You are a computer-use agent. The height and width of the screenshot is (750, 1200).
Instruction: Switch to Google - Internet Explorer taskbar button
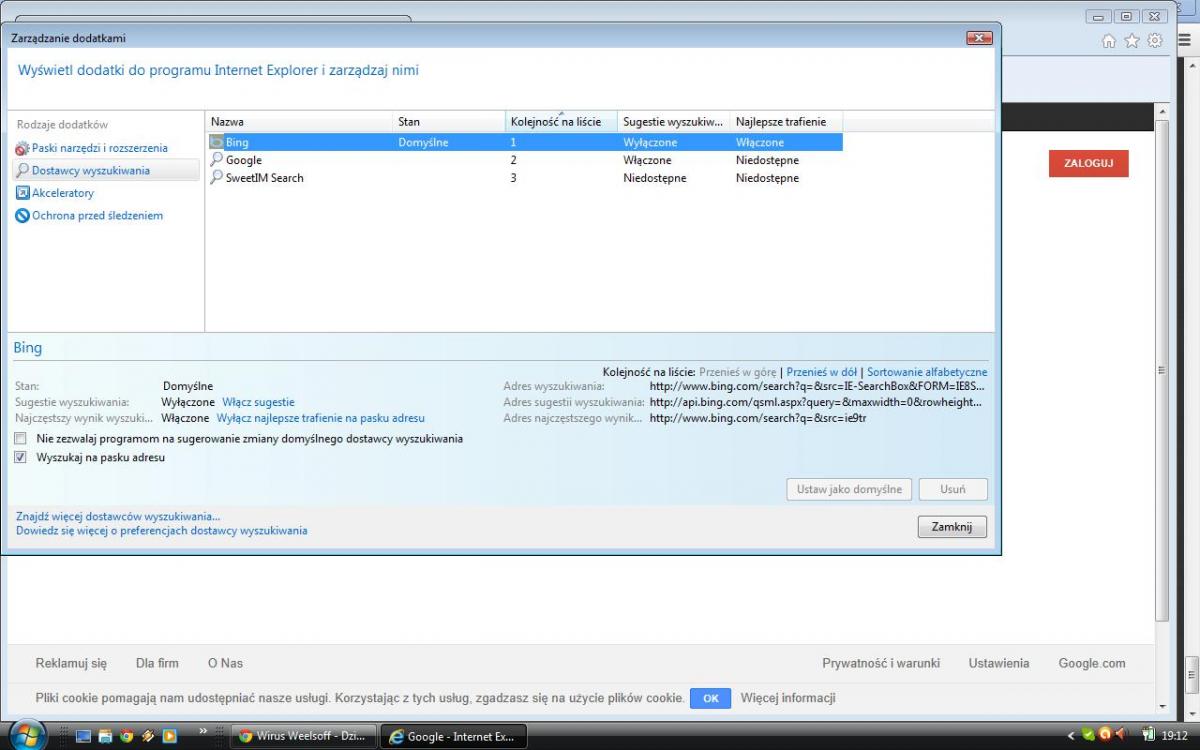pos(454,736)
